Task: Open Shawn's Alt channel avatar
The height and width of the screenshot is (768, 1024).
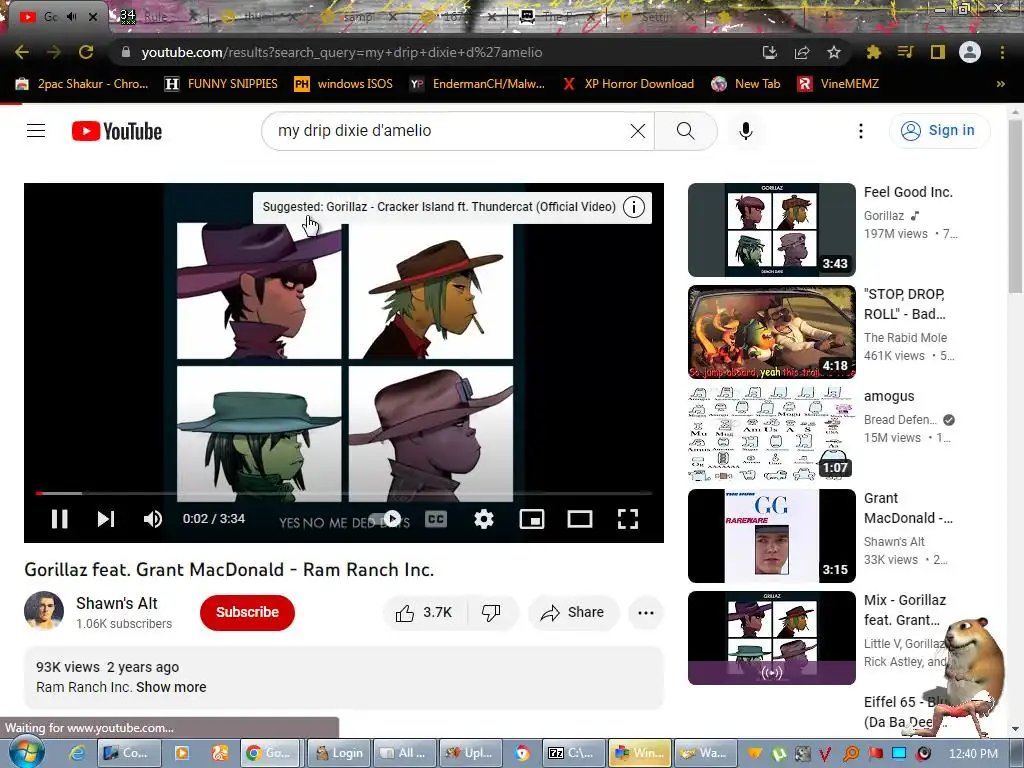Action: click(44, 611)
